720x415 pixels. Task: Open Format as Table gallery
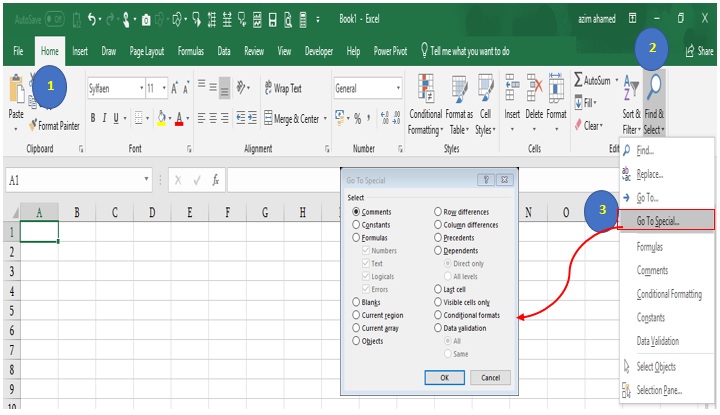coord(459,105)
